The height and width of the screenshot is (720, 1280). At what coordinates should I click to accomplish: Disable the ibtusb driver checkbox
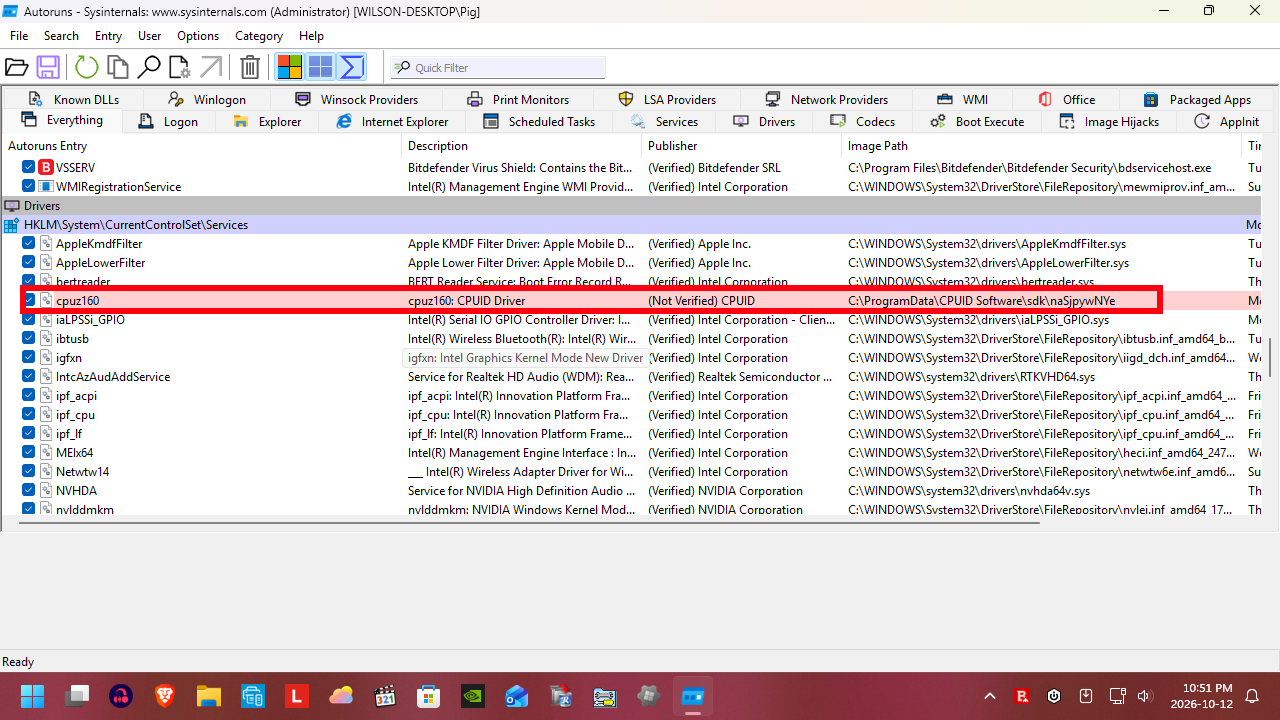29,339
